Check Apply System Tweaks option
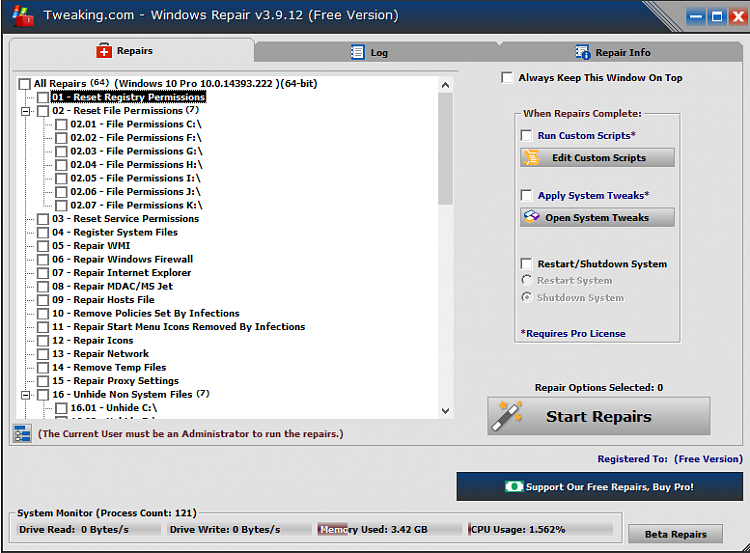The height and width of the screenshot is (553, 750). click(x=526, y=195)
